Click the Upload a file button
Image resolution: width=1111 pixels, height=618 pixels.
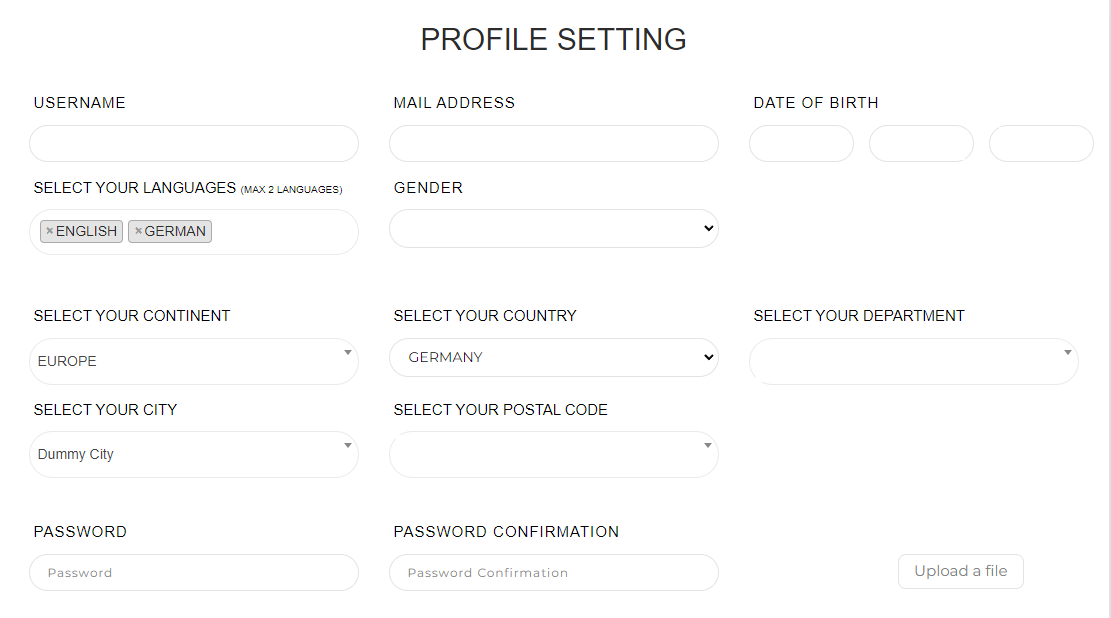[961, 571]
